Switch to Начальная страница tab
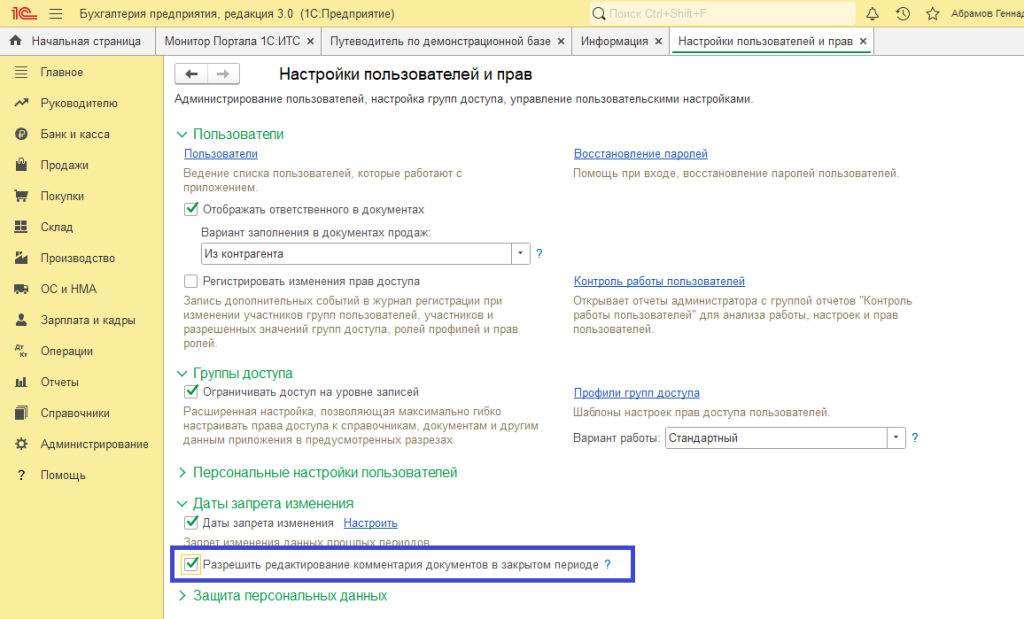This screenshot has height=619, width=1024. (x=77, y=40)
